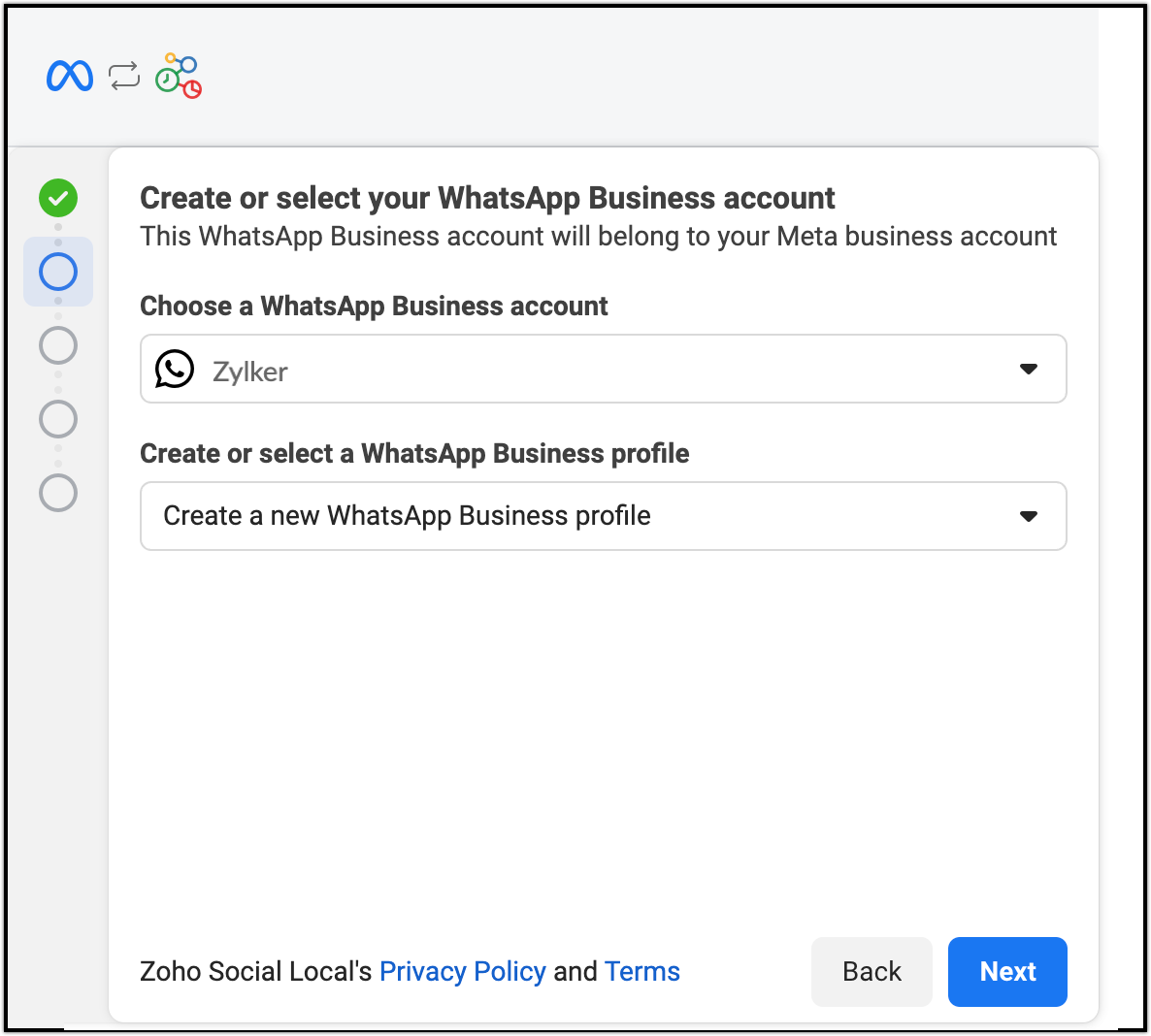Click the blue Next button
1151x1036 pixels.
tap(1007, 972)
